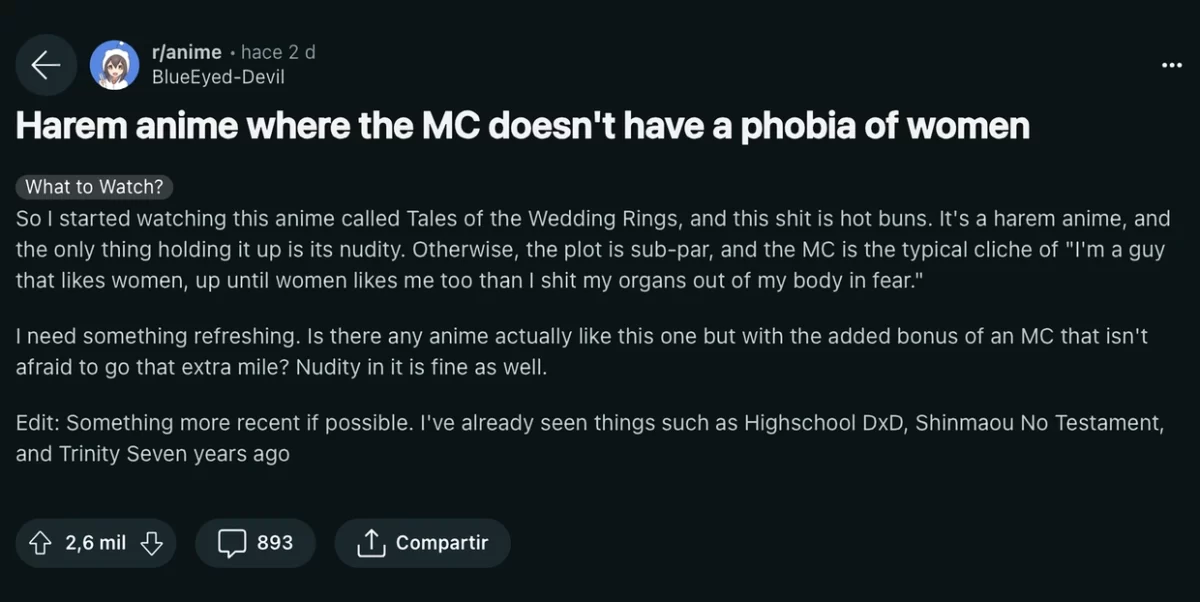The width and height of the screenshot is (1200, 602).
Task: Click the post title about harem anime
Action: point(522,127)
